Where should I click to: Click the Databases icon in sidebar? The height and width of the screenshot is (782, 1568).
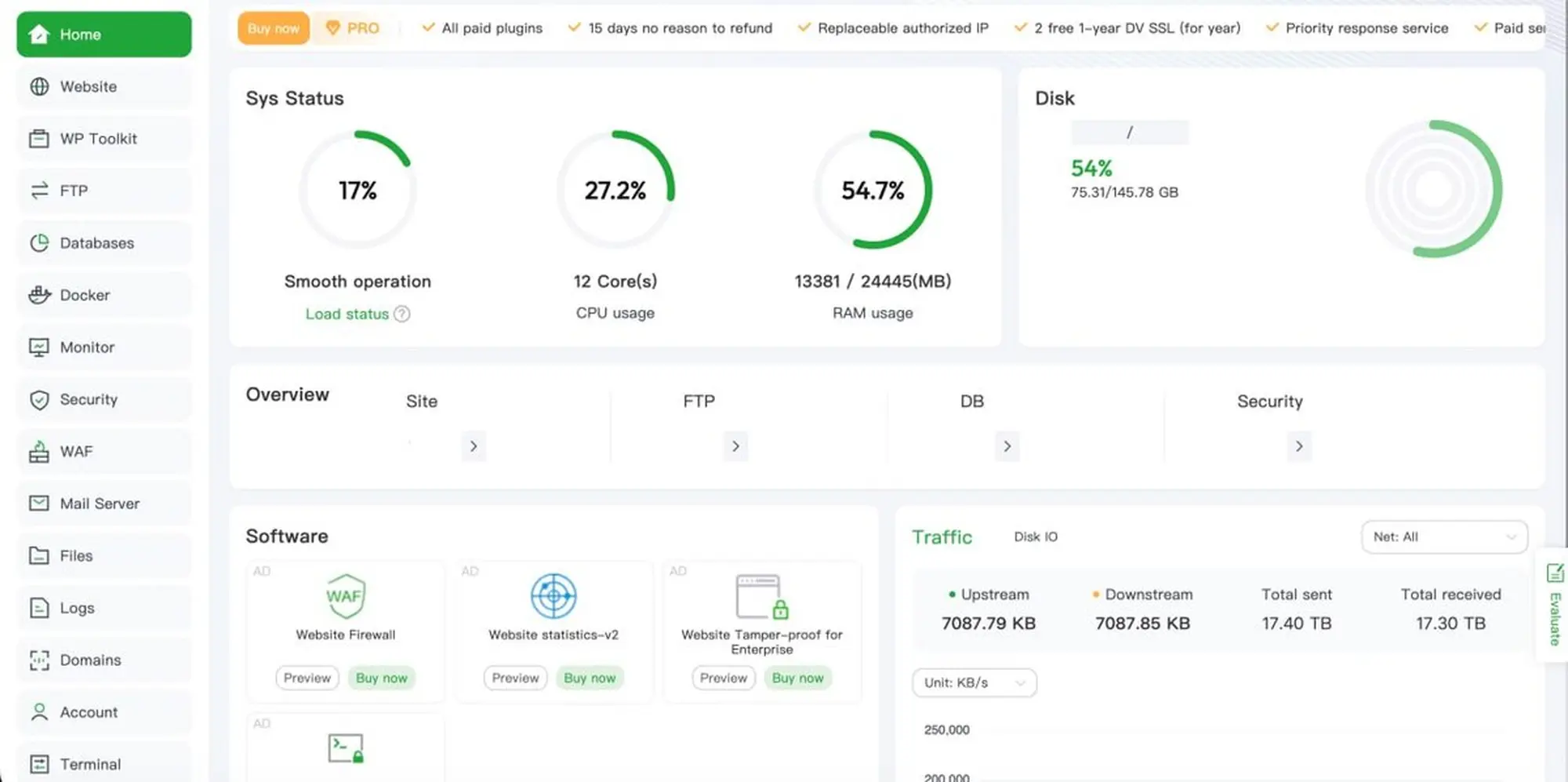coord(39,243)
